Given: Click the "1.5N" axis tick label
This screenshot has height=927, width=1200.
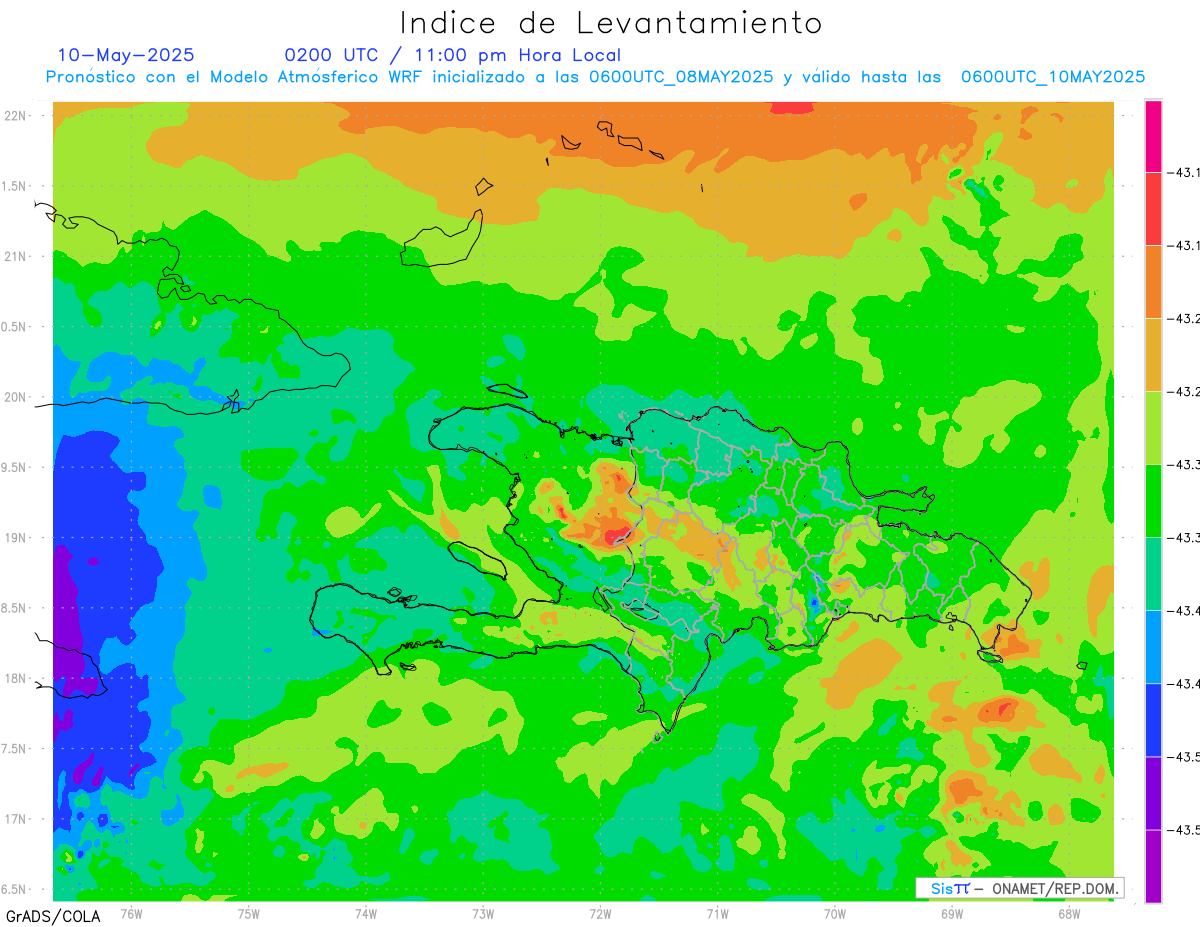Looking at the screenshot, I should [x=15, y=186].
